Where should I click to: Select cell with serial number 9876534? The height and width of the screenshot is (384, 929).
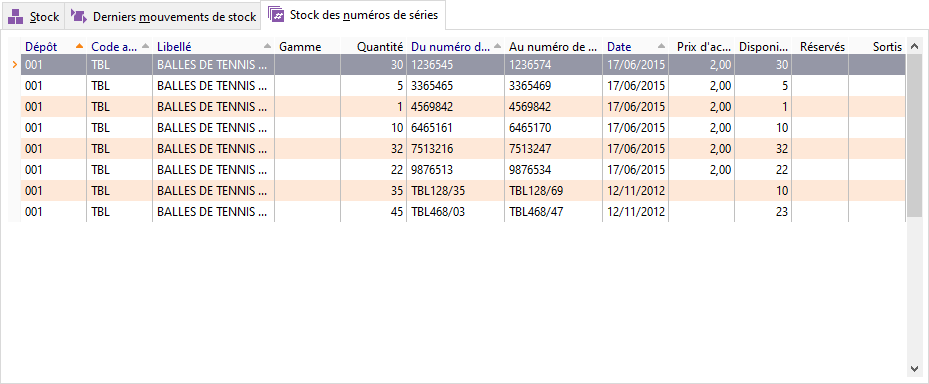tap(553, 169)
